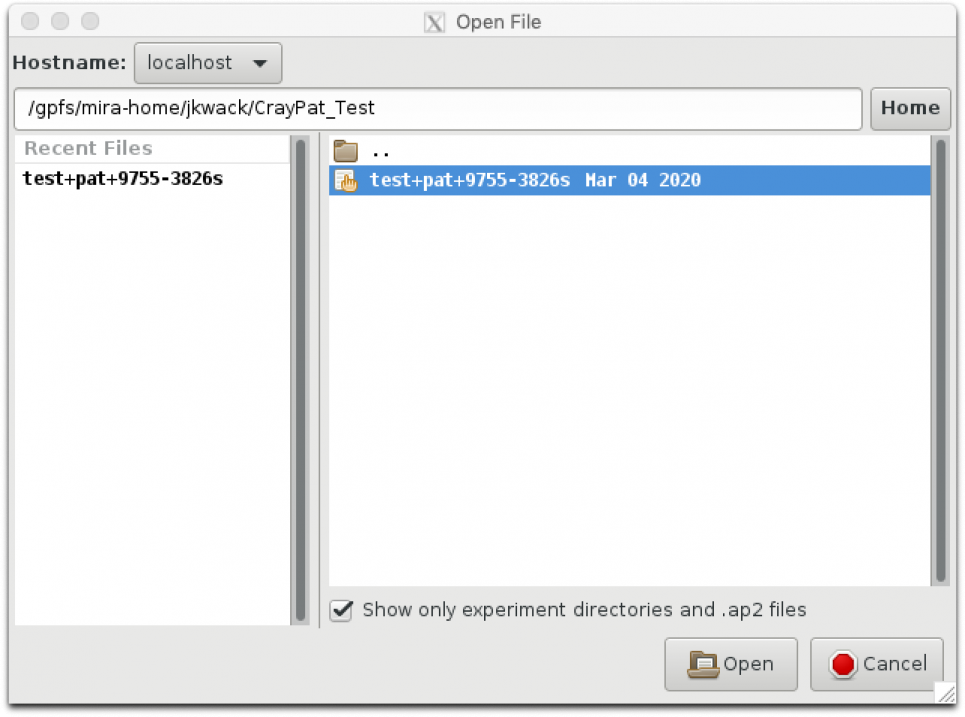This screenshot has height=717, width=965.
Task: Click the file list vertical scrollbar
Action: click(940, 360)
